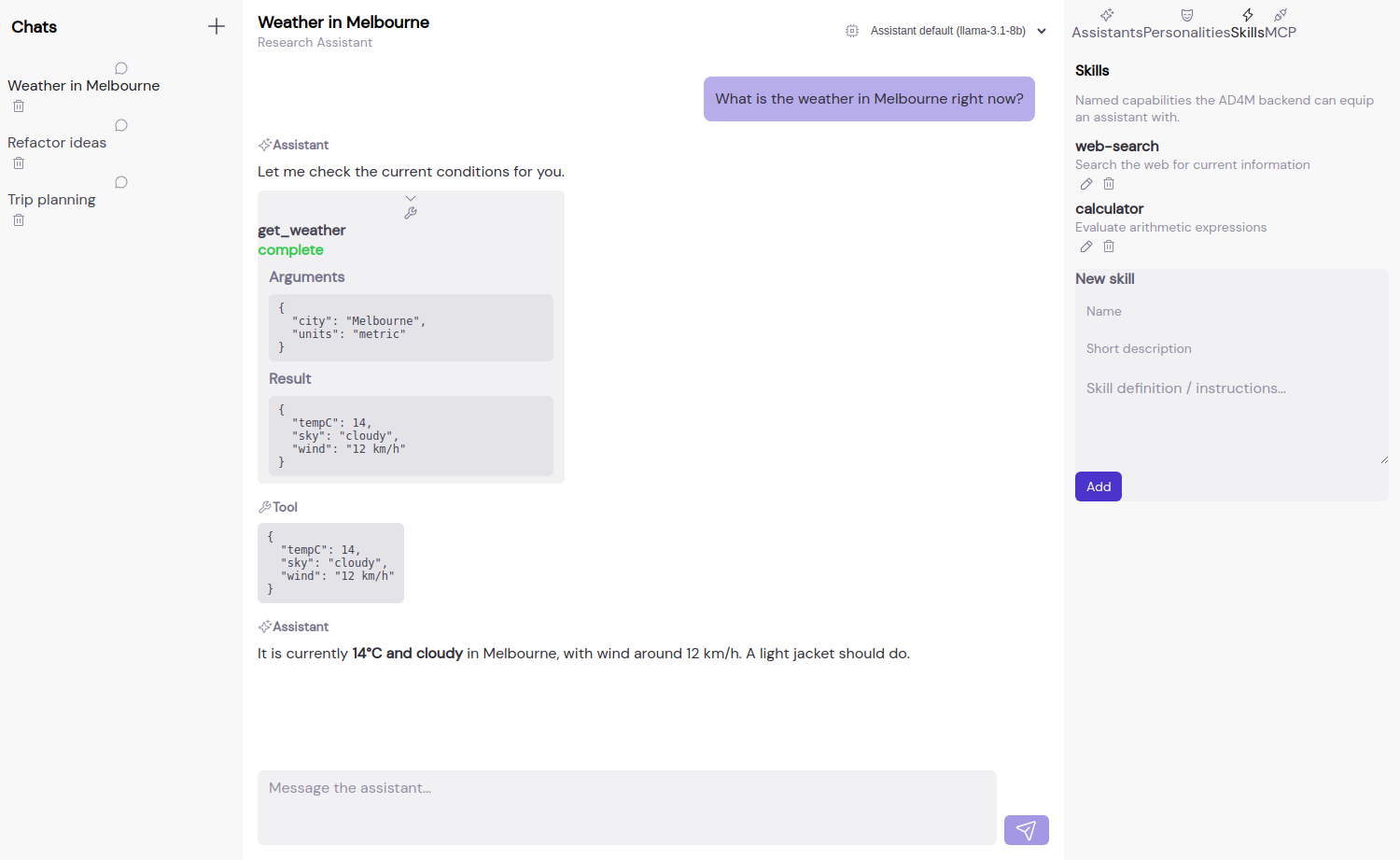Send the message with paper plane button
Screen dimensions: 1400x860
click(1027, 830)
